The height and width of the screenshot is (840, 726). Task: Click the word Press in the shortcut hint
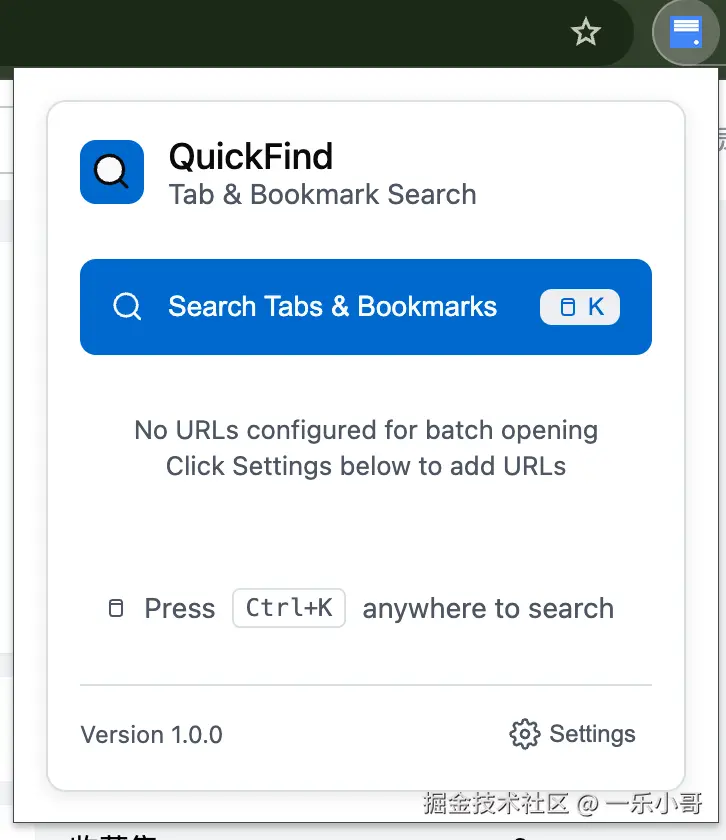(180, 608)
